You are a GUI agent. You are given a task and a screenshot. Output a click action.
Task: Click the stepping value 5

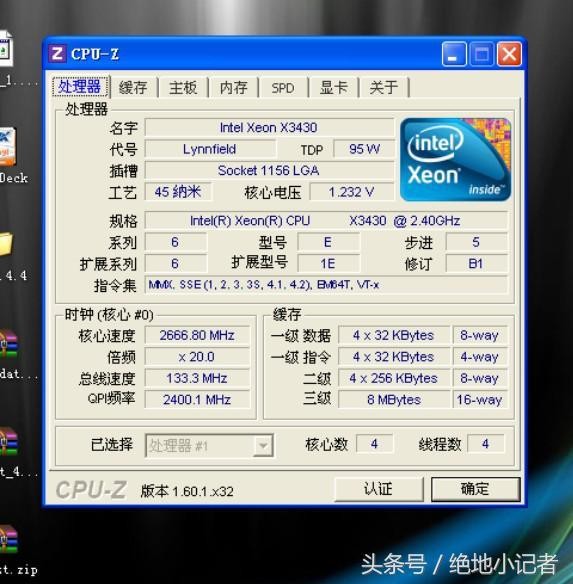pos(476,242)
